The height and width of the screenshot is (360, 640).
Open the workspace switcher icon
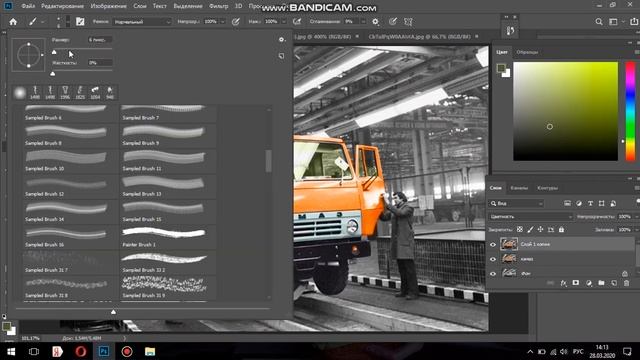coord(613,22)
